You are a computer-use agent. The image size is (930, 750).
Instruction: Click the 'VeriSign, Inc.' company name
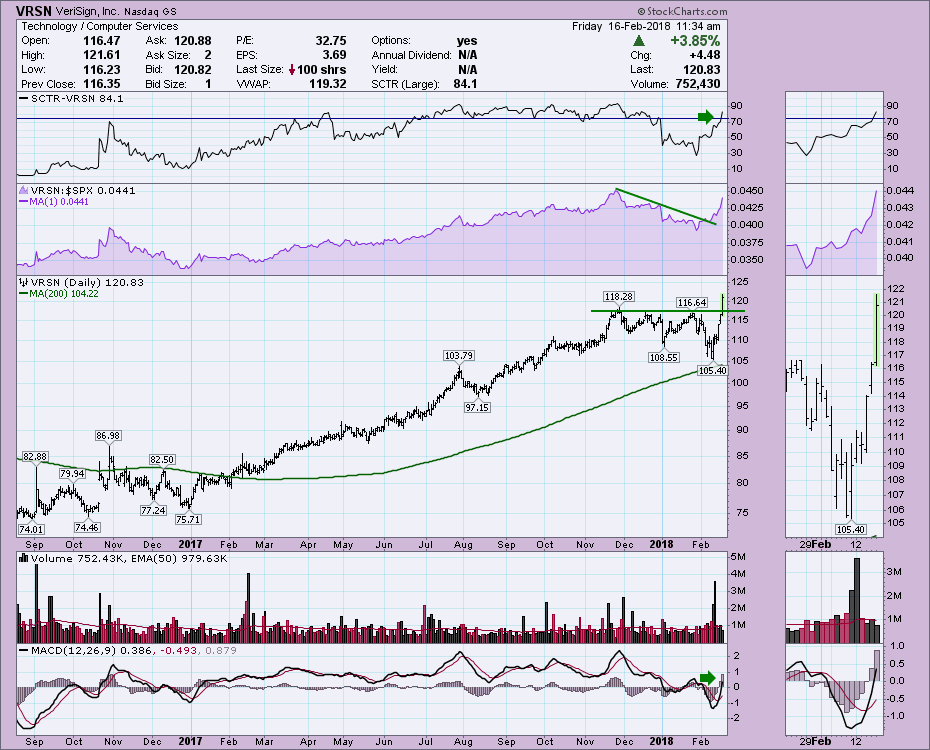pyautogui.click(x=90, y=11)
